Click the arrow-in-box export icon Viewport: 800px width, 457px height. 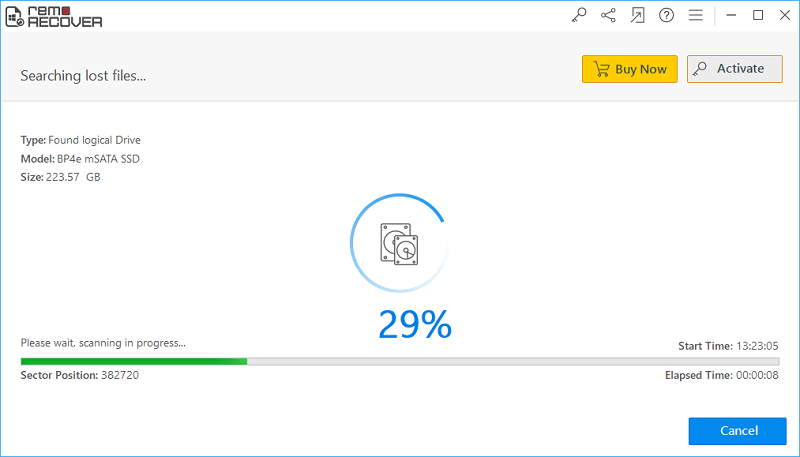638,15
